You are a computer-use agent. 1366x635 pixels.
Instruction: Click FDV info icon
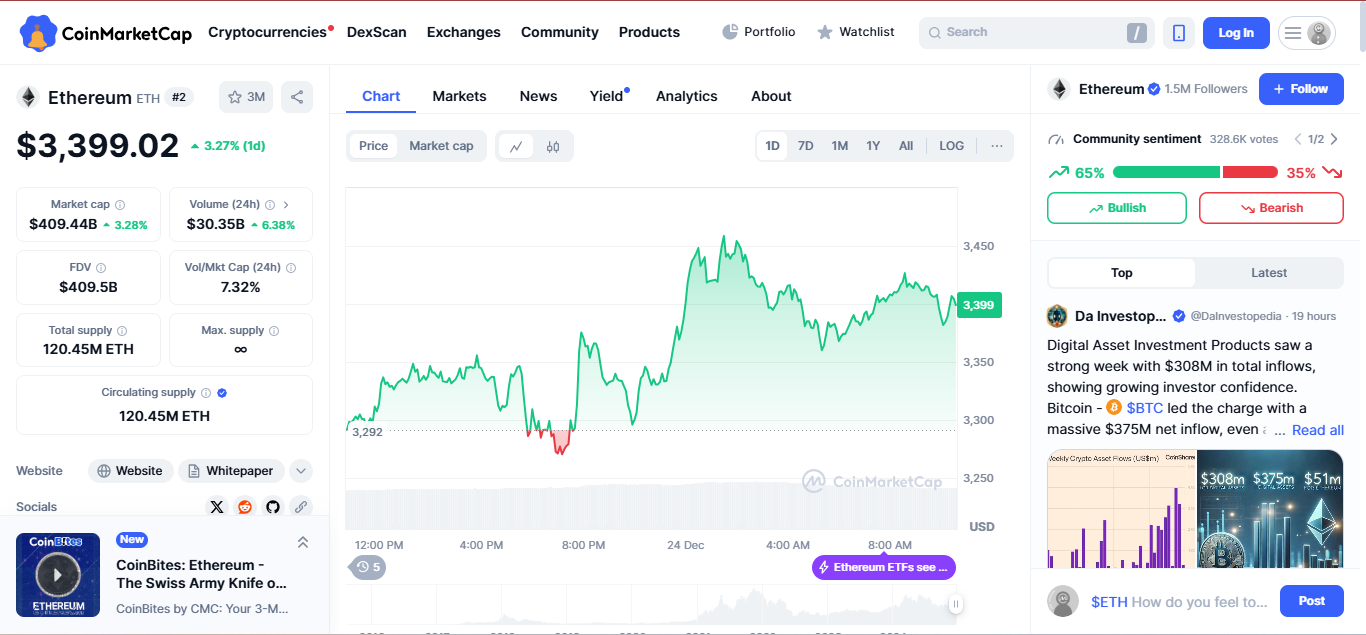point(101,268)
